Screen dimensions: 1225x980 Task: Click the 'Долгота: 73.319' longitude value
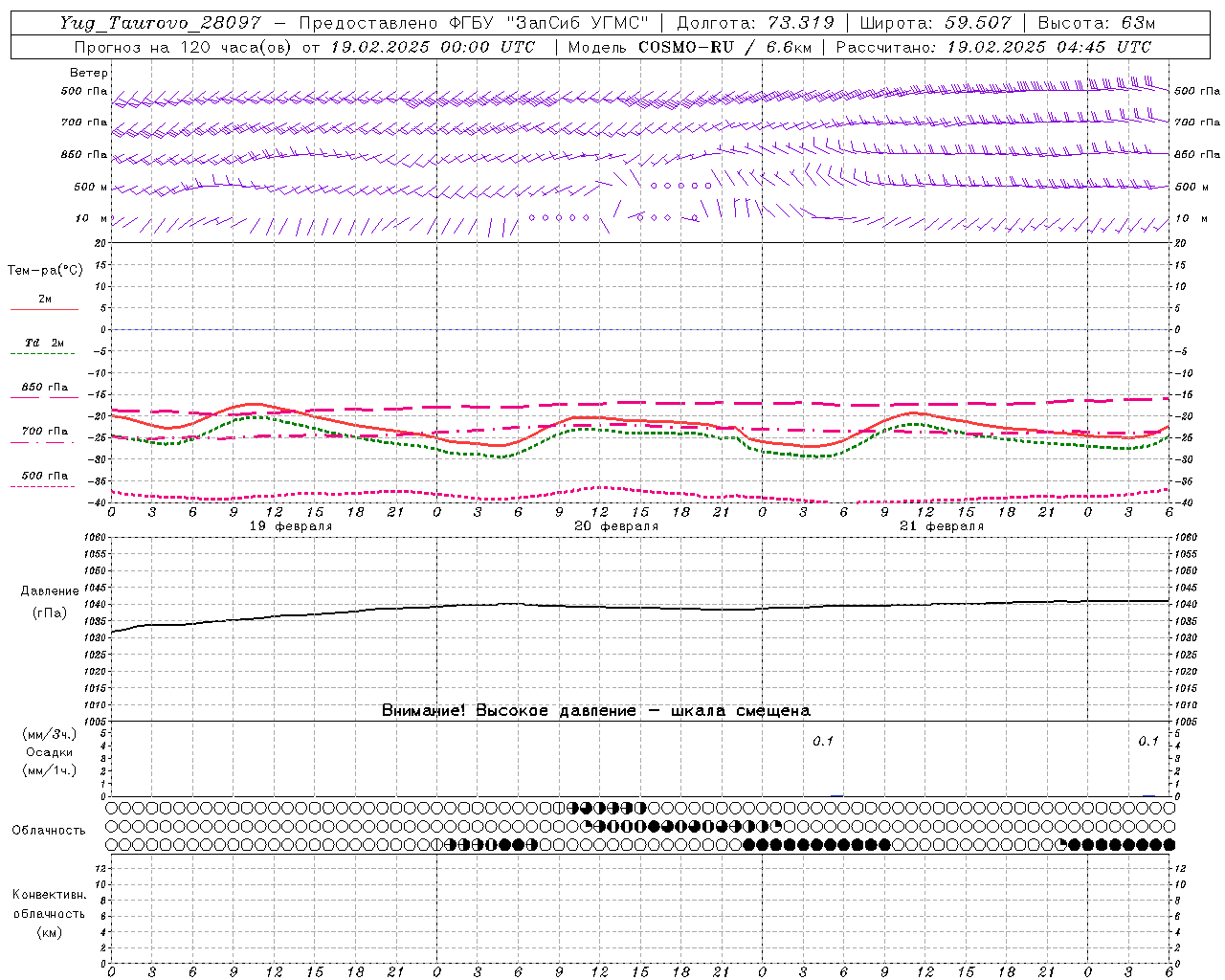755,23
